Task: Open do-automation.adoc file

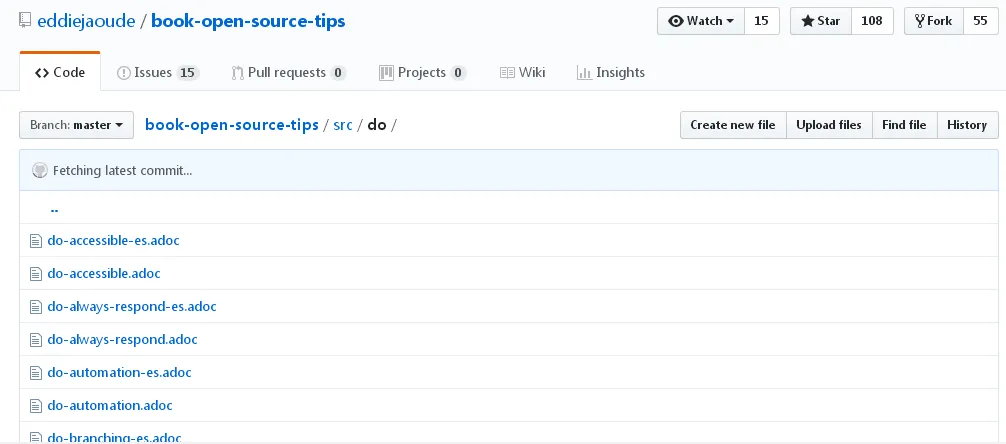Action: (x=110, y=406)
